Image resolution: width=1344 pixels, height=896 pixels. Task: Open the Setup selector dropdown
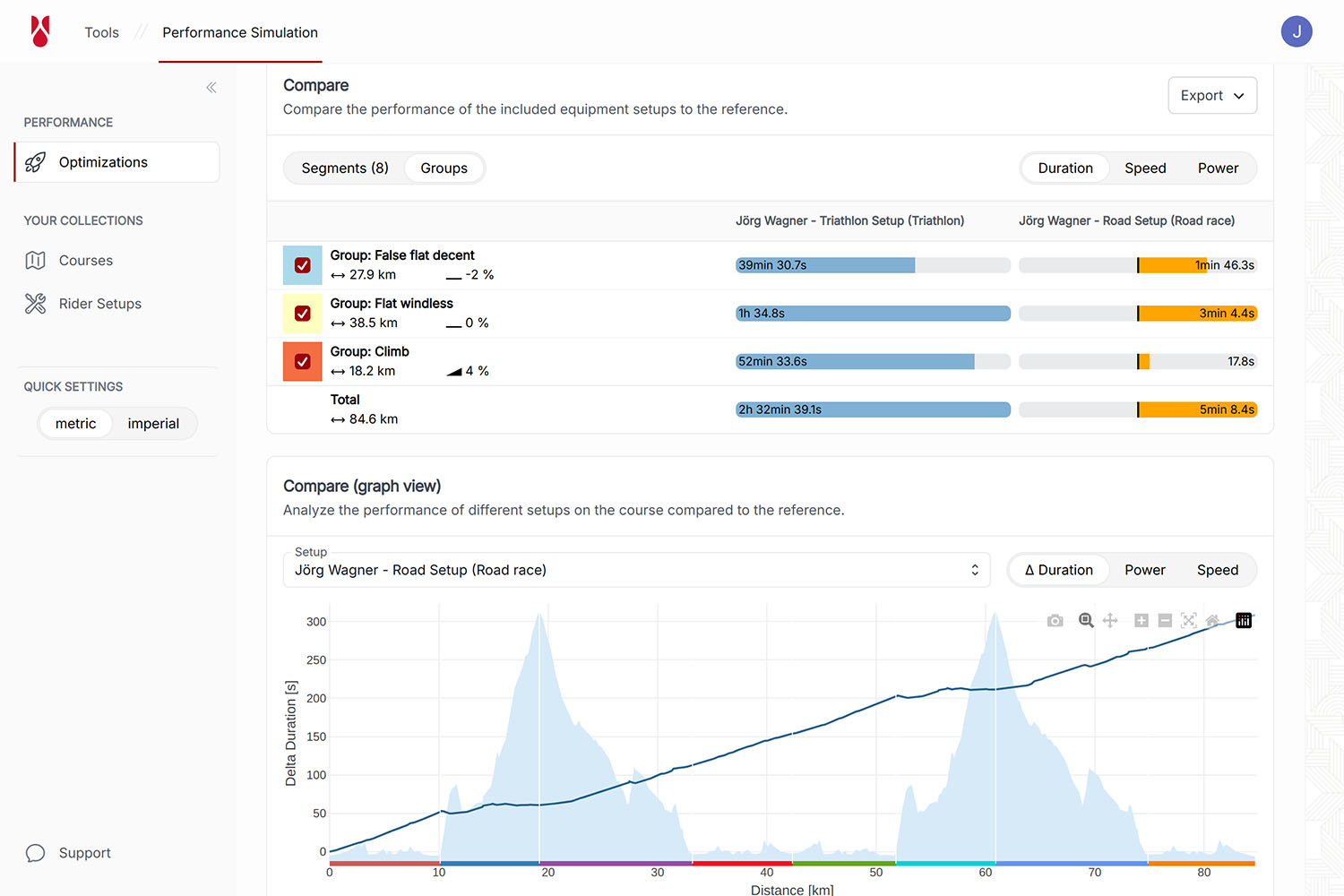coord(636,571)
